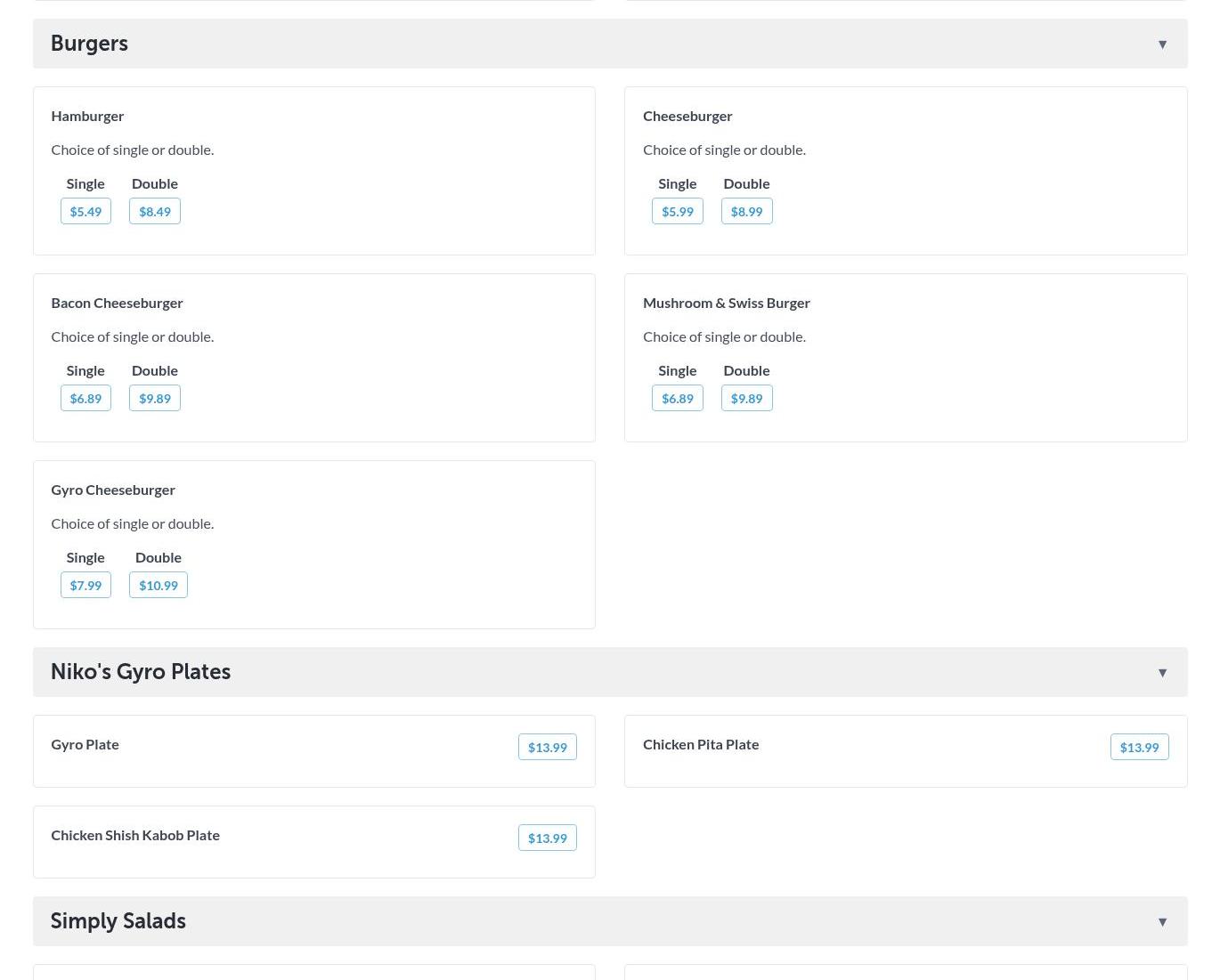Screen dimensions: 1220x980
Task: Choose Cheeseburger Double $8.99 option
Action: 746,212
